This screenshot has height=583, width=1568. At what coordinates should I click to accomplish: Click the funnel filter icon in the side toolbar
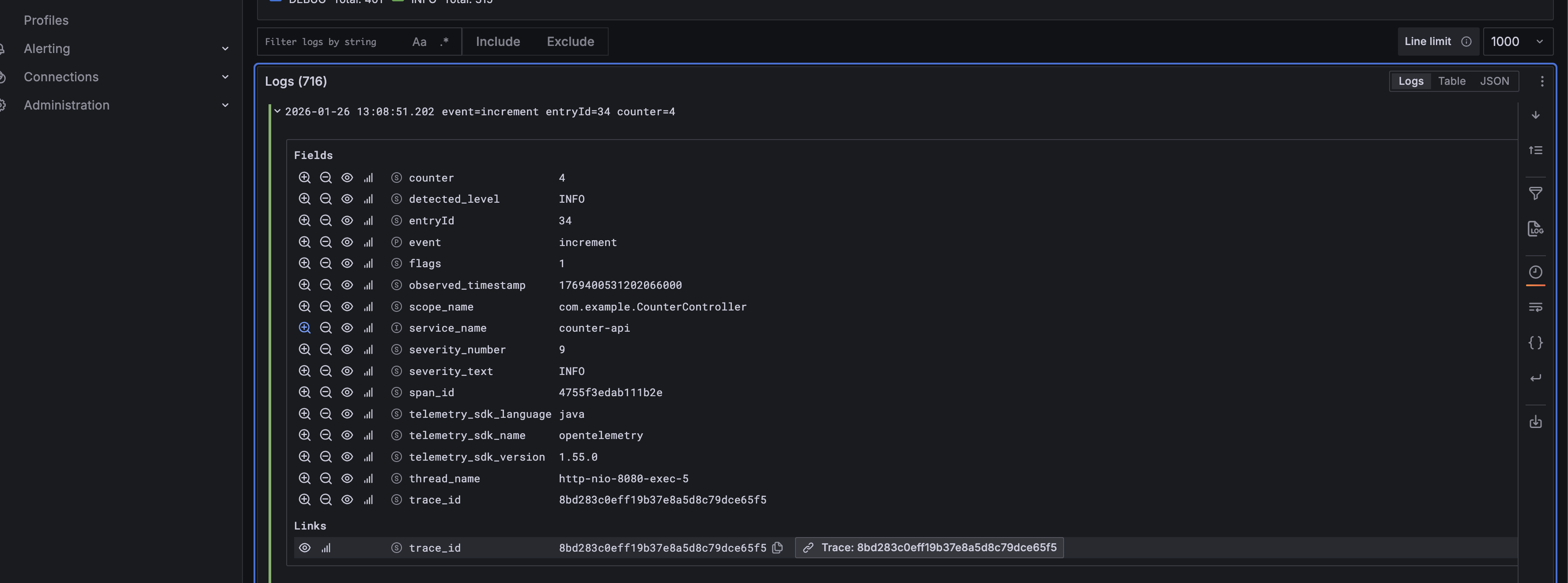click(1535, 193)
